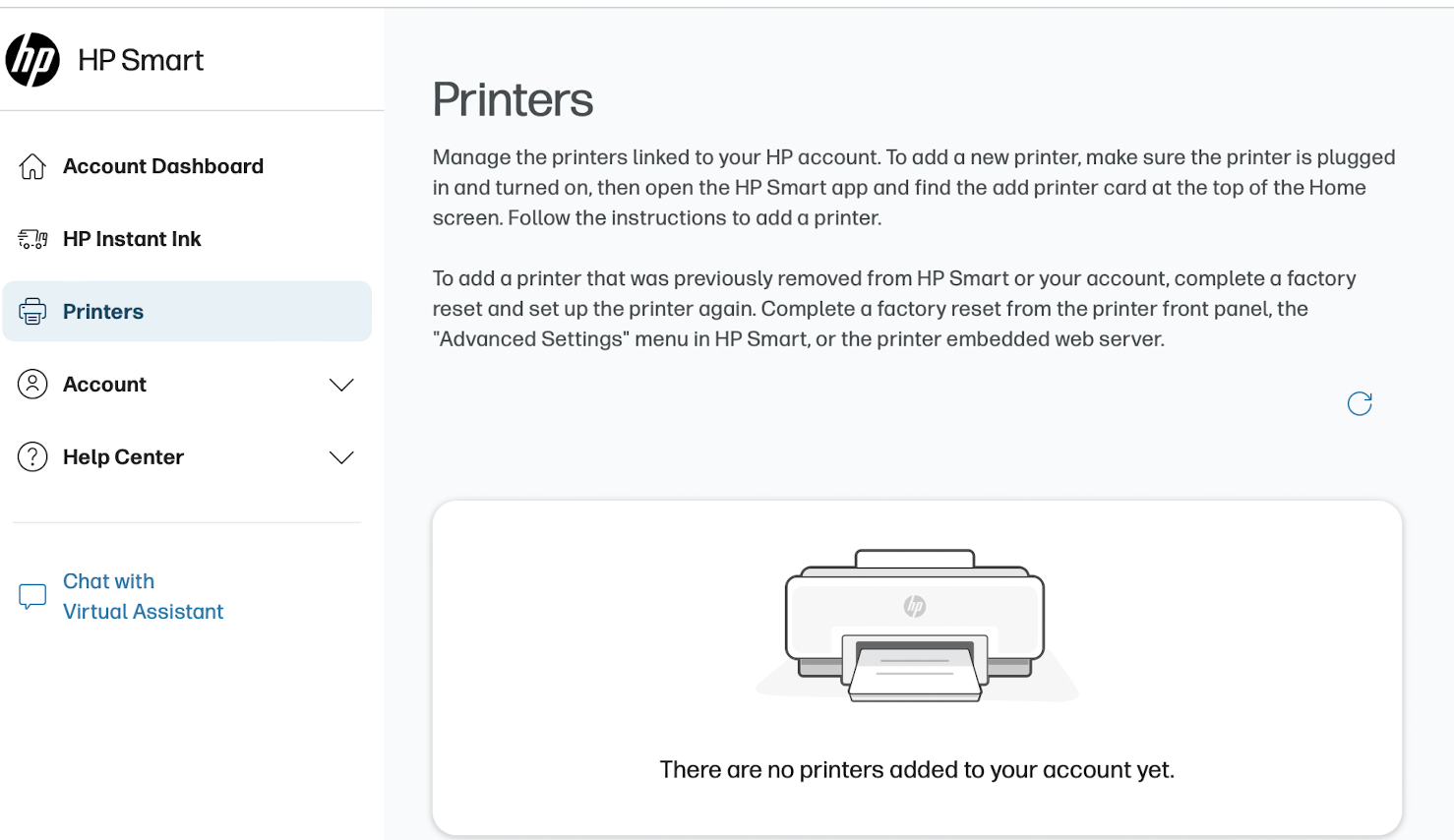The image size is (1454, 840).
Task: Click the HP logo
Action: click(31, 59)
